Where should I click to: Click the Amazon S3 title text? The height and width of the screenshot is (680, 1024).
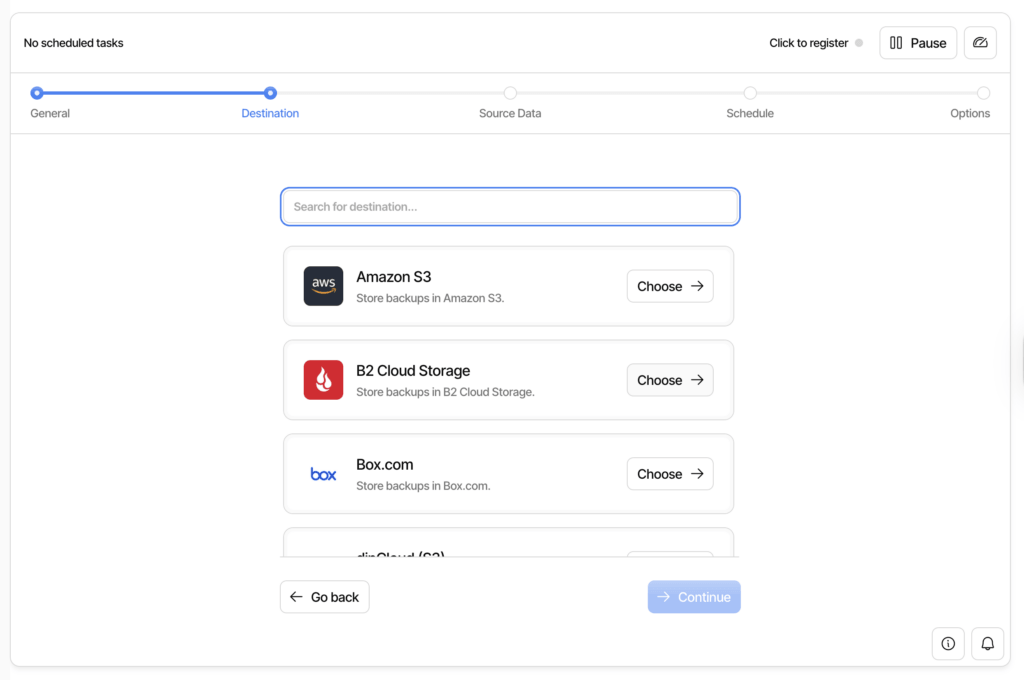pyautogui.click(x=394, y=277)
